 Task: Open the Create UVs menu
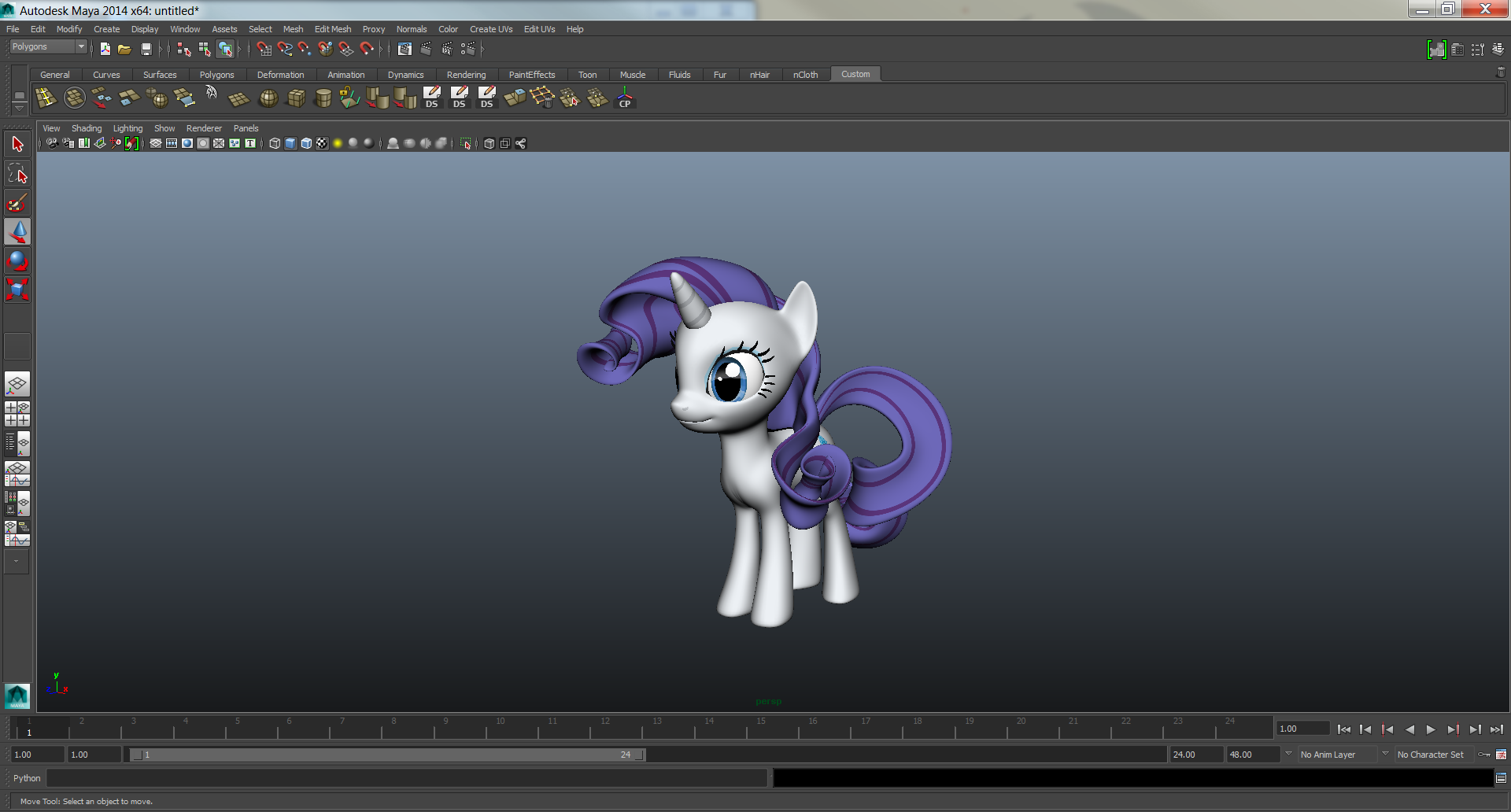click(491, 29)
